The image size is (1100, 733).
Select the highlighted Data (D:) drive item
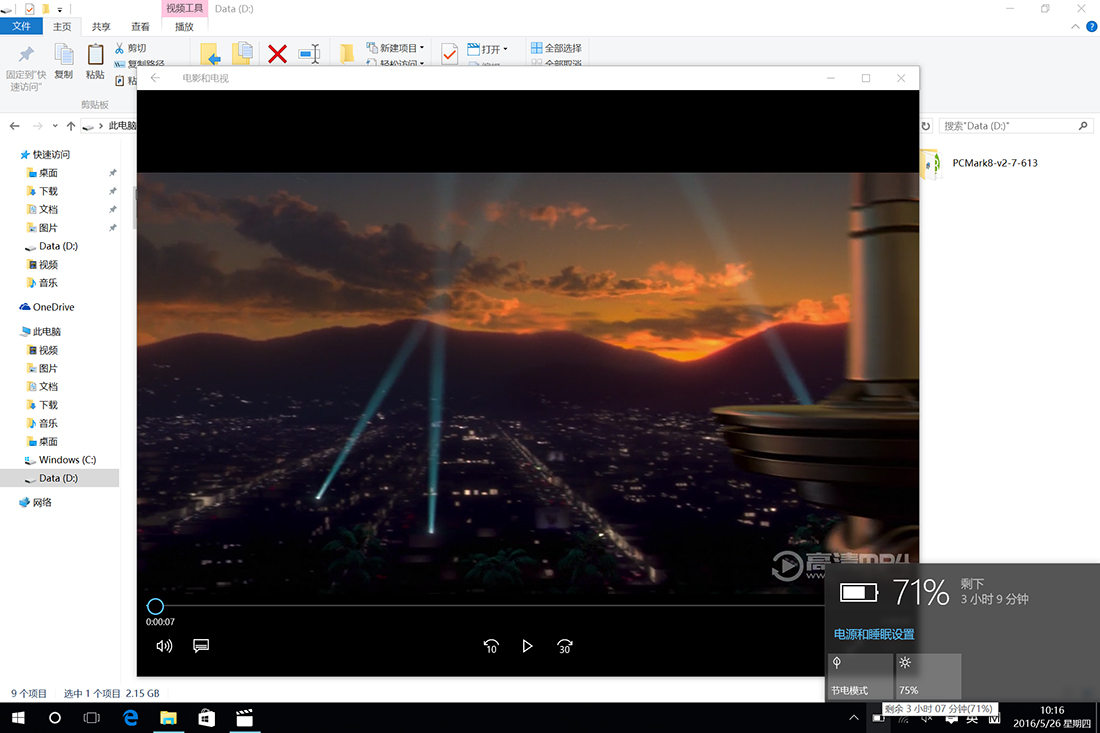click(x=59, y=478)
